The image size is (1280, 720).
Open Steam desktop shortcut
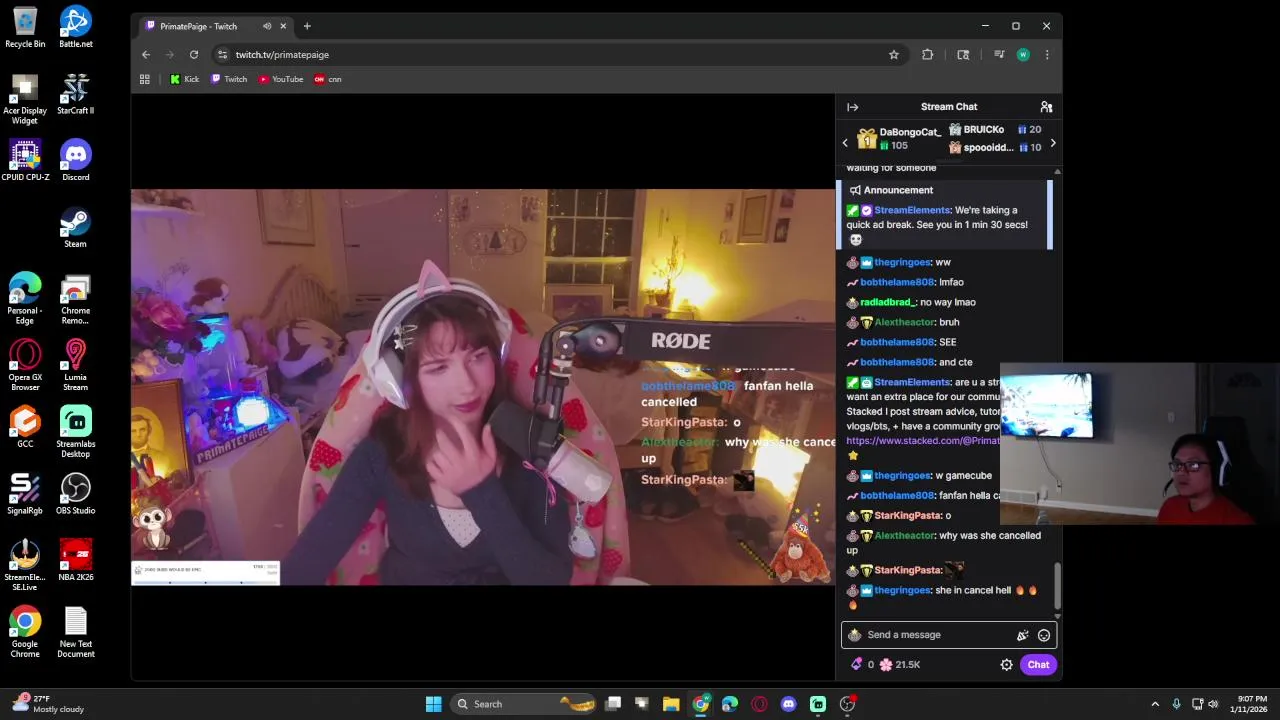click(75, 227)
